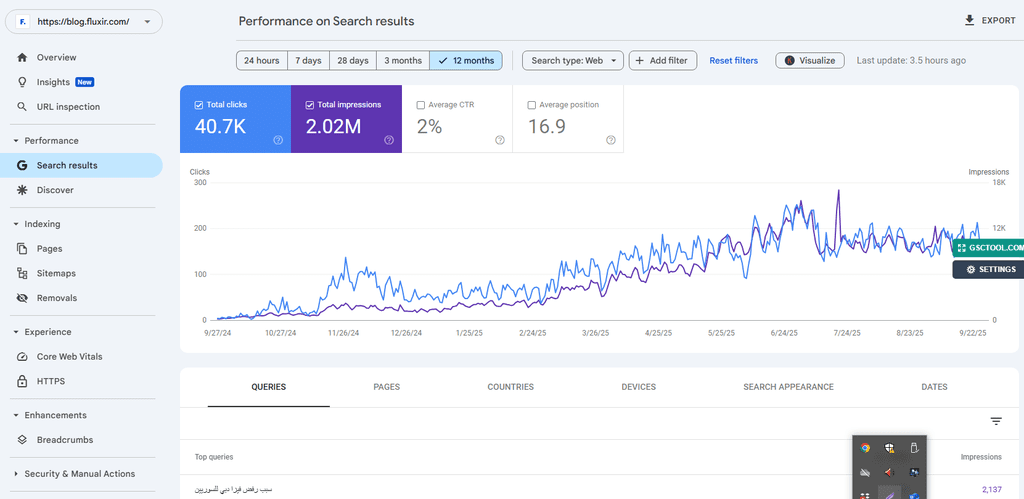Image resolution: width=1024 pixels, height=499 pixels.
Task: Open the table filter rows icon
Action: pyautogui.click(x=996, y=422)
